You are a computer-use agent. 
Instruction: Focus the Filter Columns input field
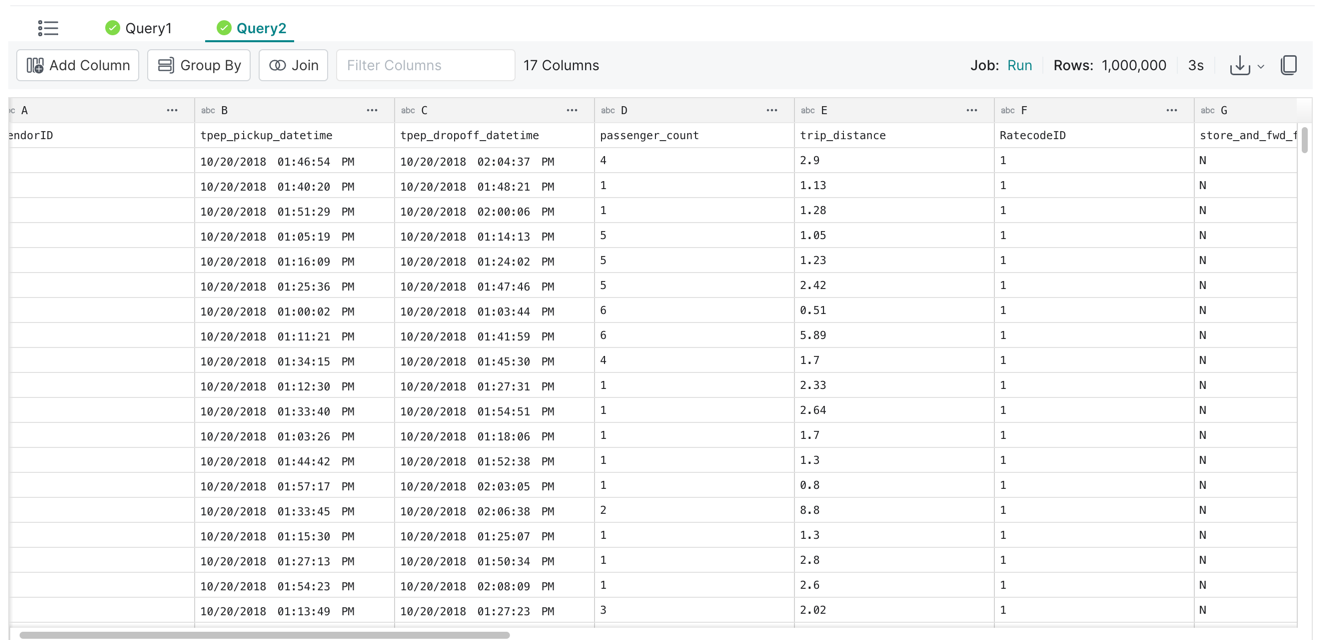coord(425,66)
